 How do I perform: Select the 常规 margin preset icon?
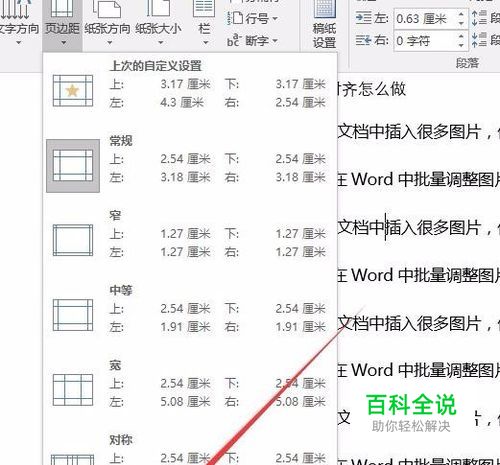click(73, 166)
